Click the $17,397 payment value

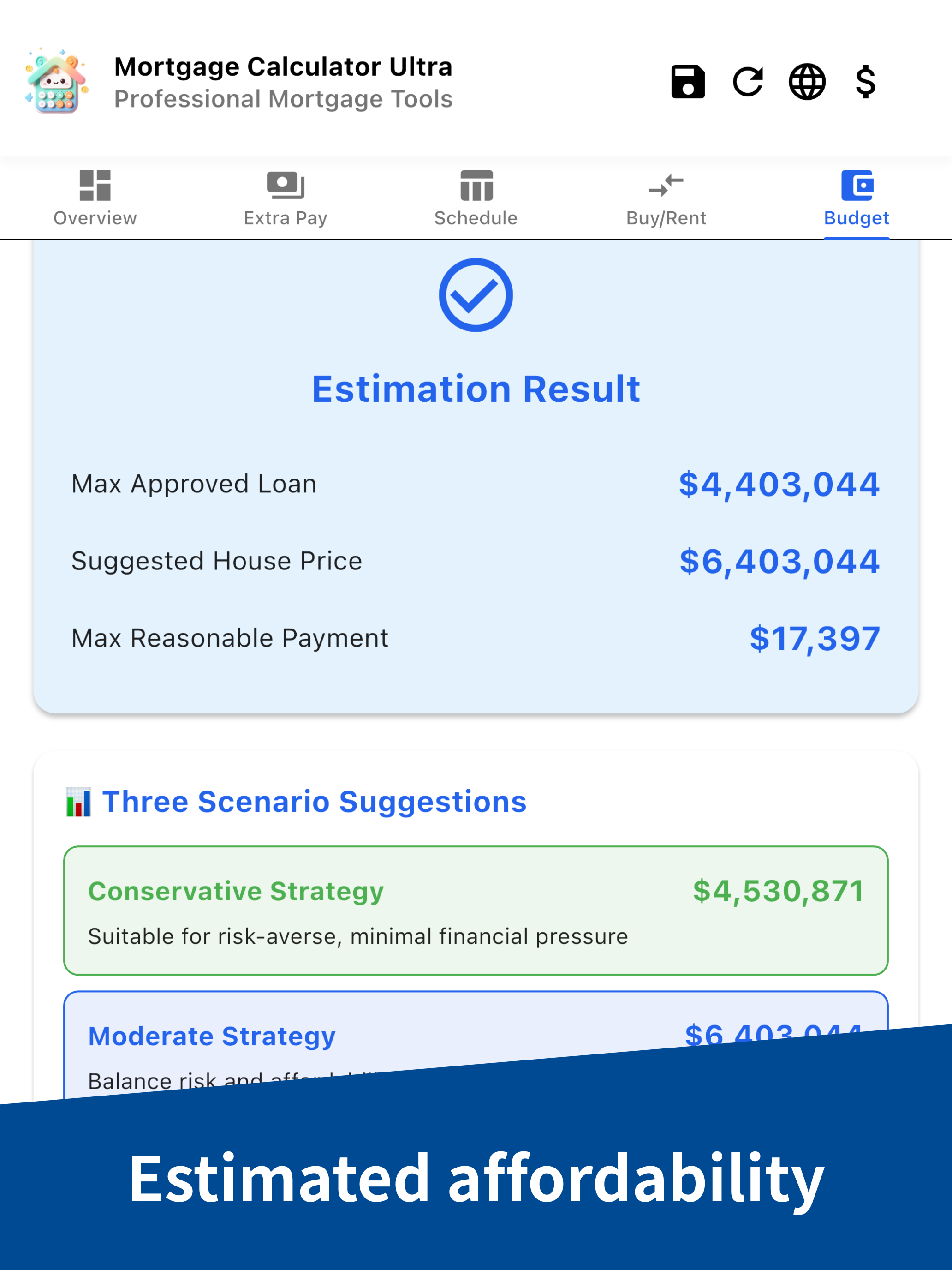[815, 638]
